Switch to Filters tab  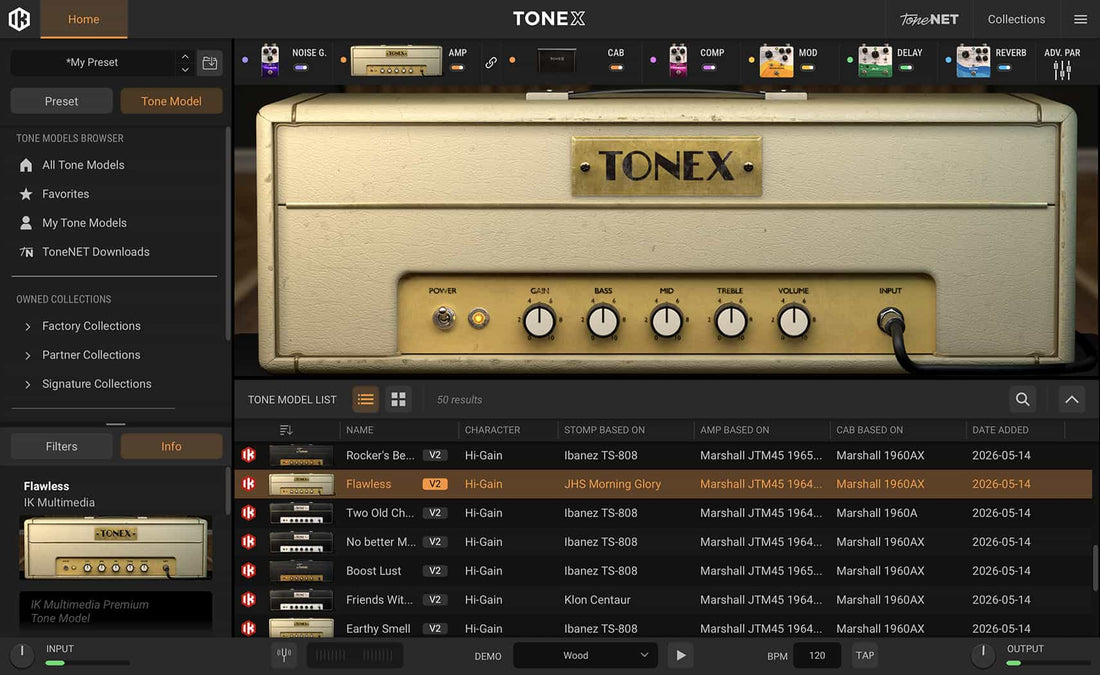tap(62, 446)
